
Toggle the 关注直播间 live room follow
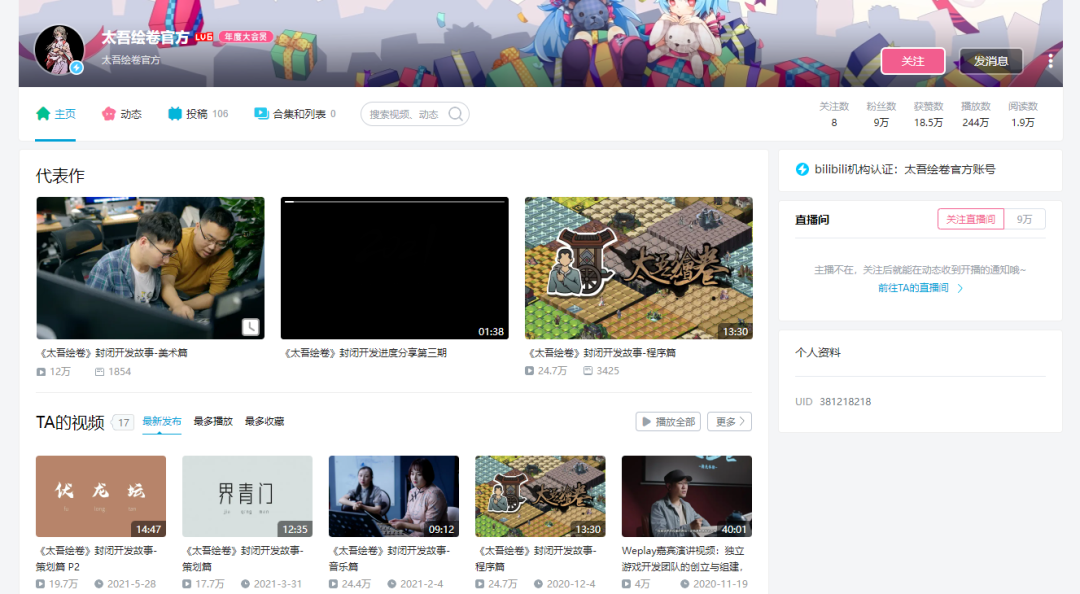point(970,219)
